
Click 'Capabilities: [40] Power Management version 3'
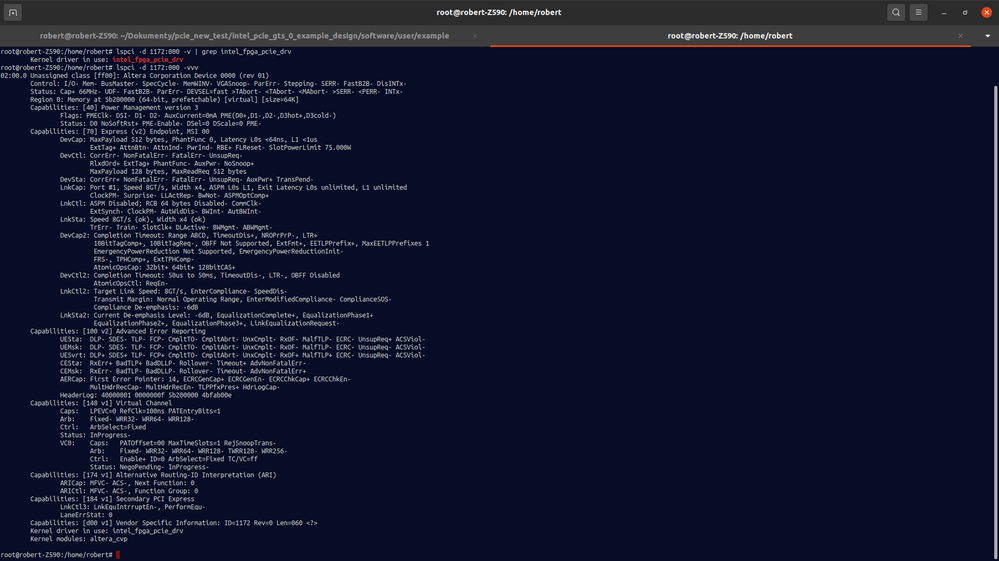pos(114,108)
